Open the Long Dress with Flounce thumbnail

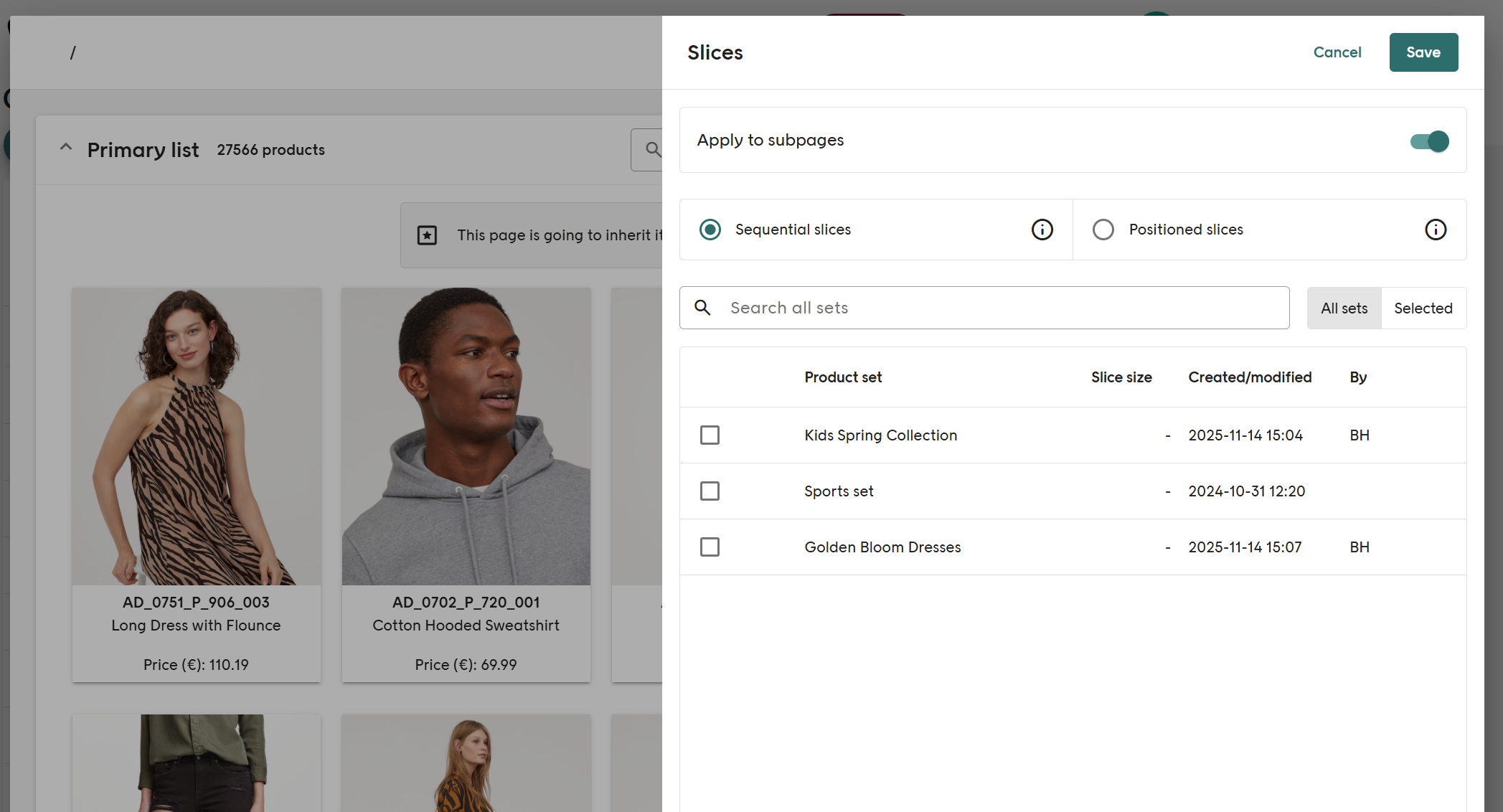click(x=196, y=436)
